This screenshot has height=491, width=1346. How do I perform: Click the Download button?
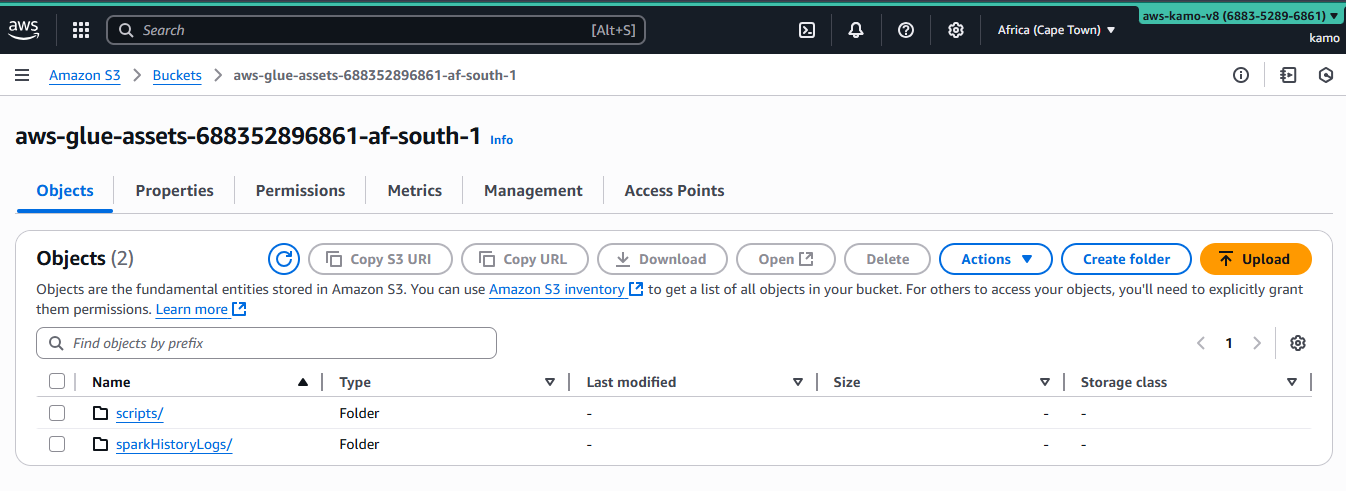click(662, 259)
